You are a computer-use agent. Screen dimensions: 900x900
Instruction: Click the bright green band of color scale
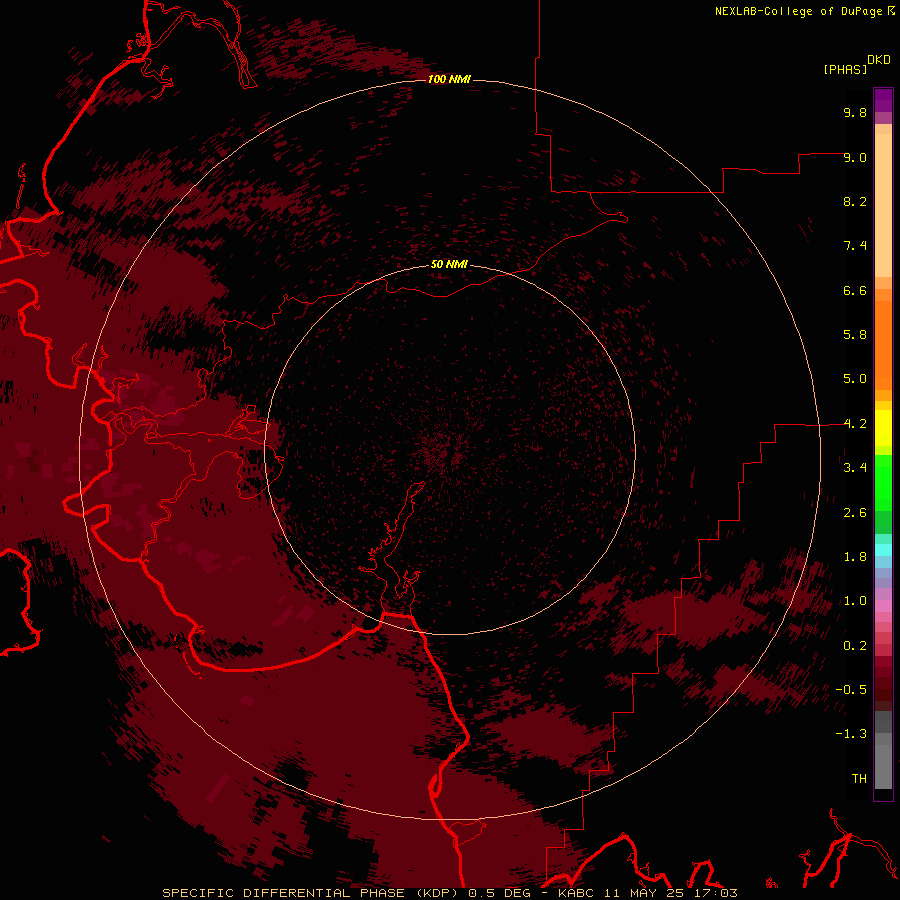[x=883, y=482]
